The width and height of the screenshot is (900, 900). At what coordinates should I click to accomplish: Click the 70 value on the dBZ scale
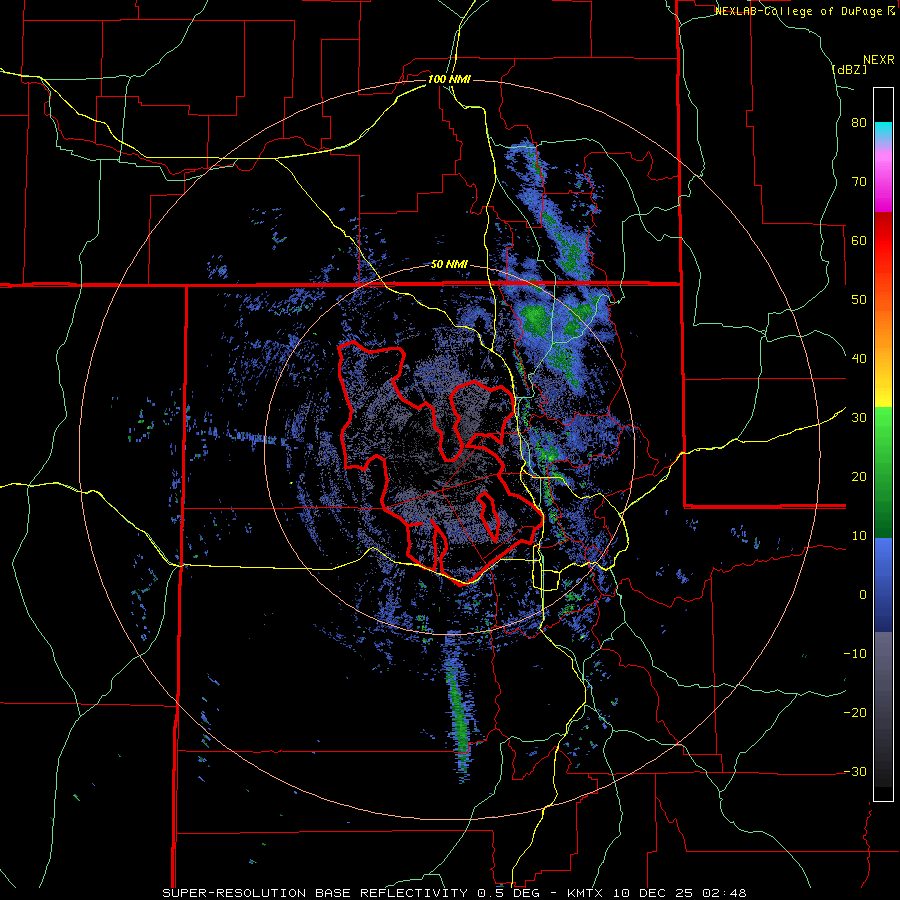pyautogui.click(x=859, y=182)
